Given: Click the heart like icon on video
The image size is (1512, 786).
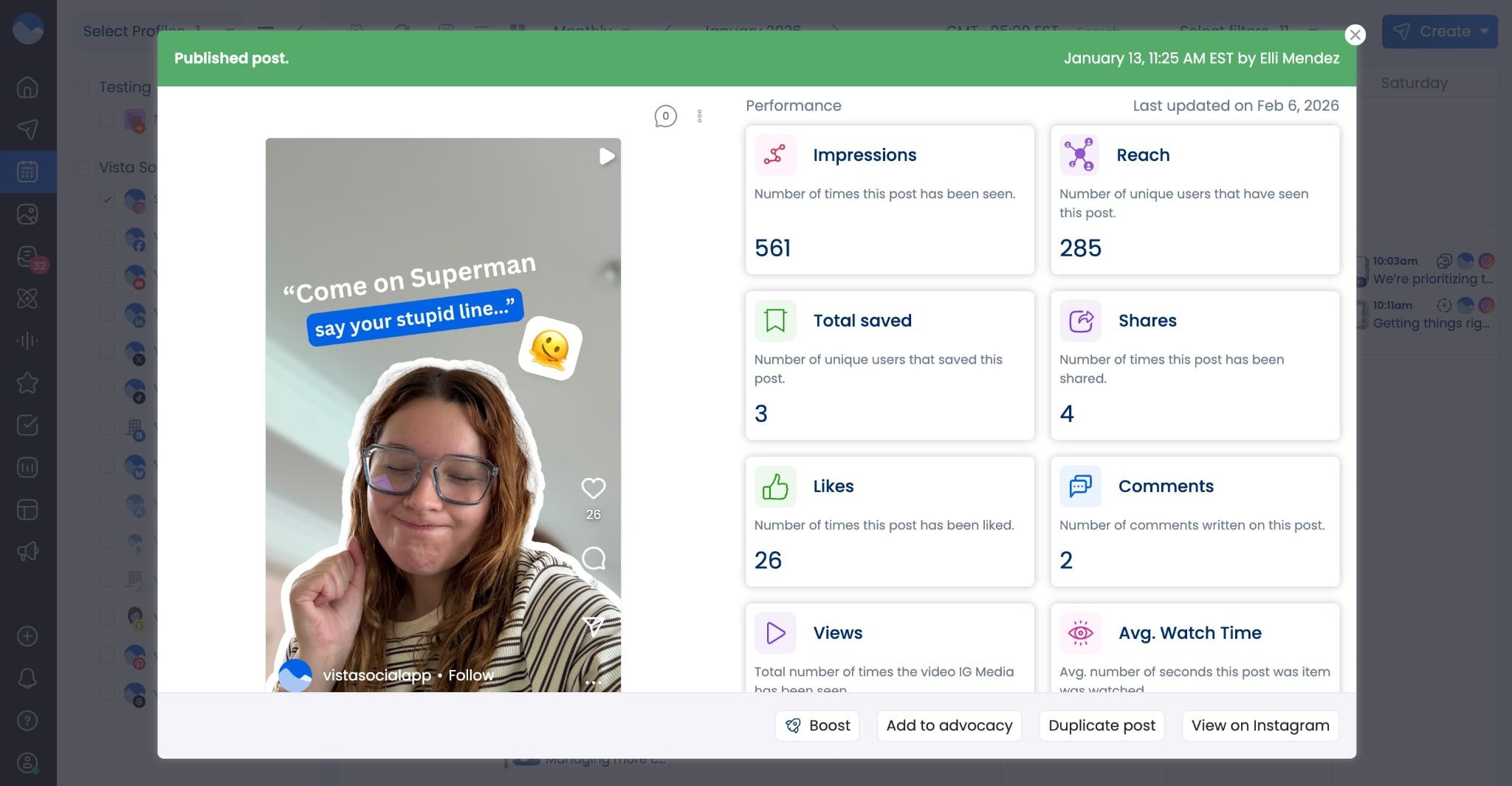Looking at the screenshot, I should coord(593,488).
